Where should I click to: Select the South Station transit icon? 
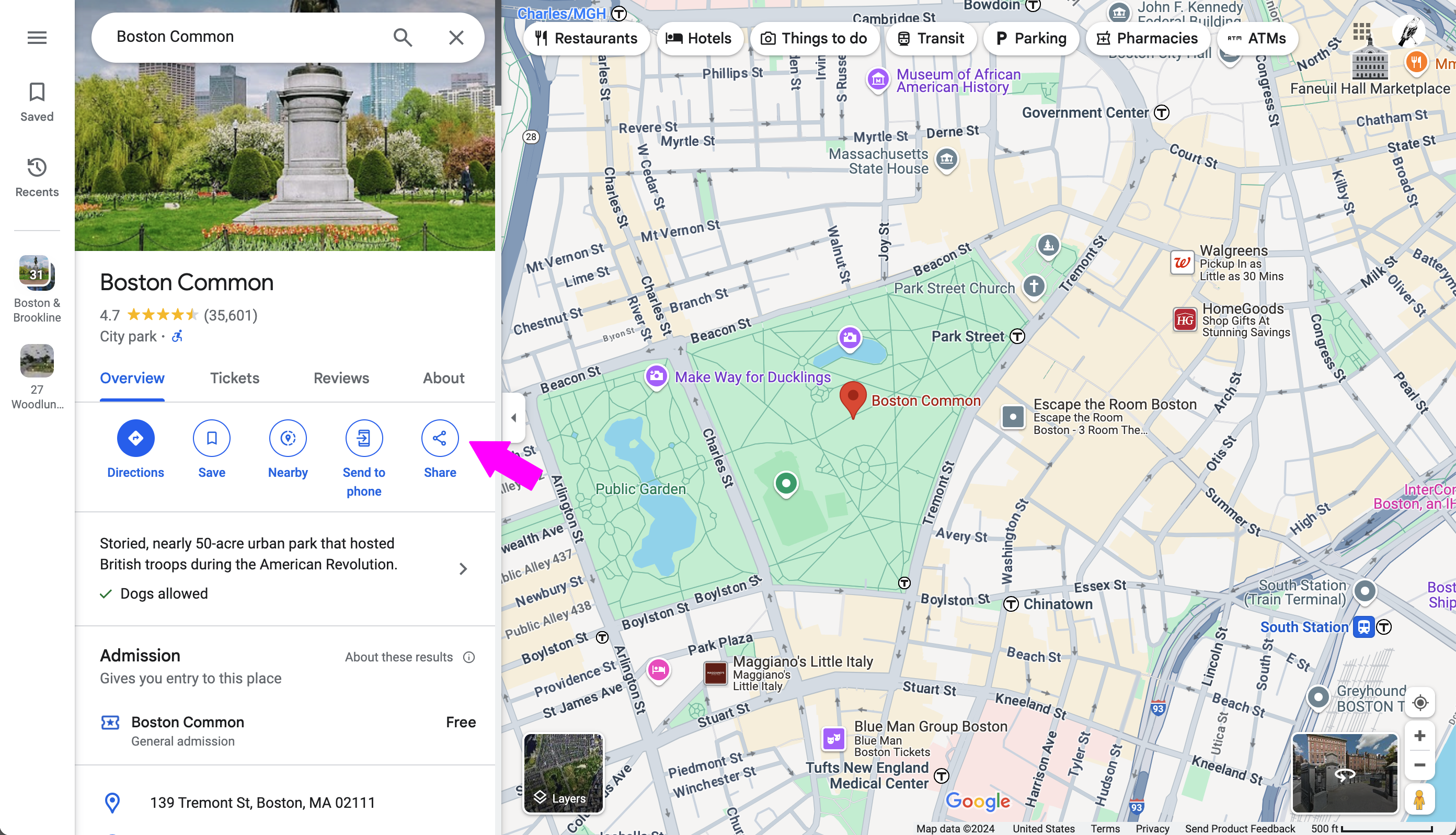click(1363, 627)
